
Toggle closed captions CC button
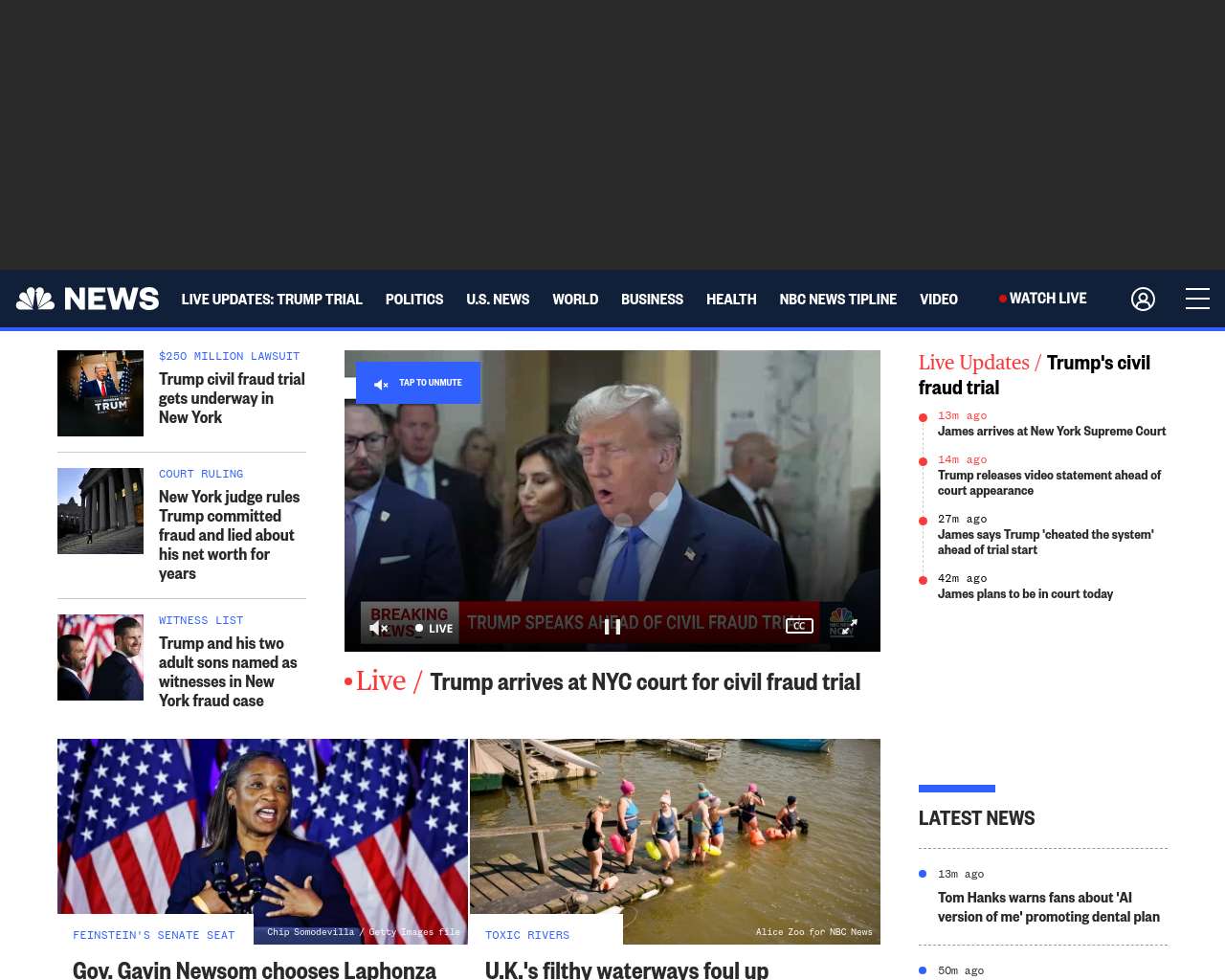(799, 626)
